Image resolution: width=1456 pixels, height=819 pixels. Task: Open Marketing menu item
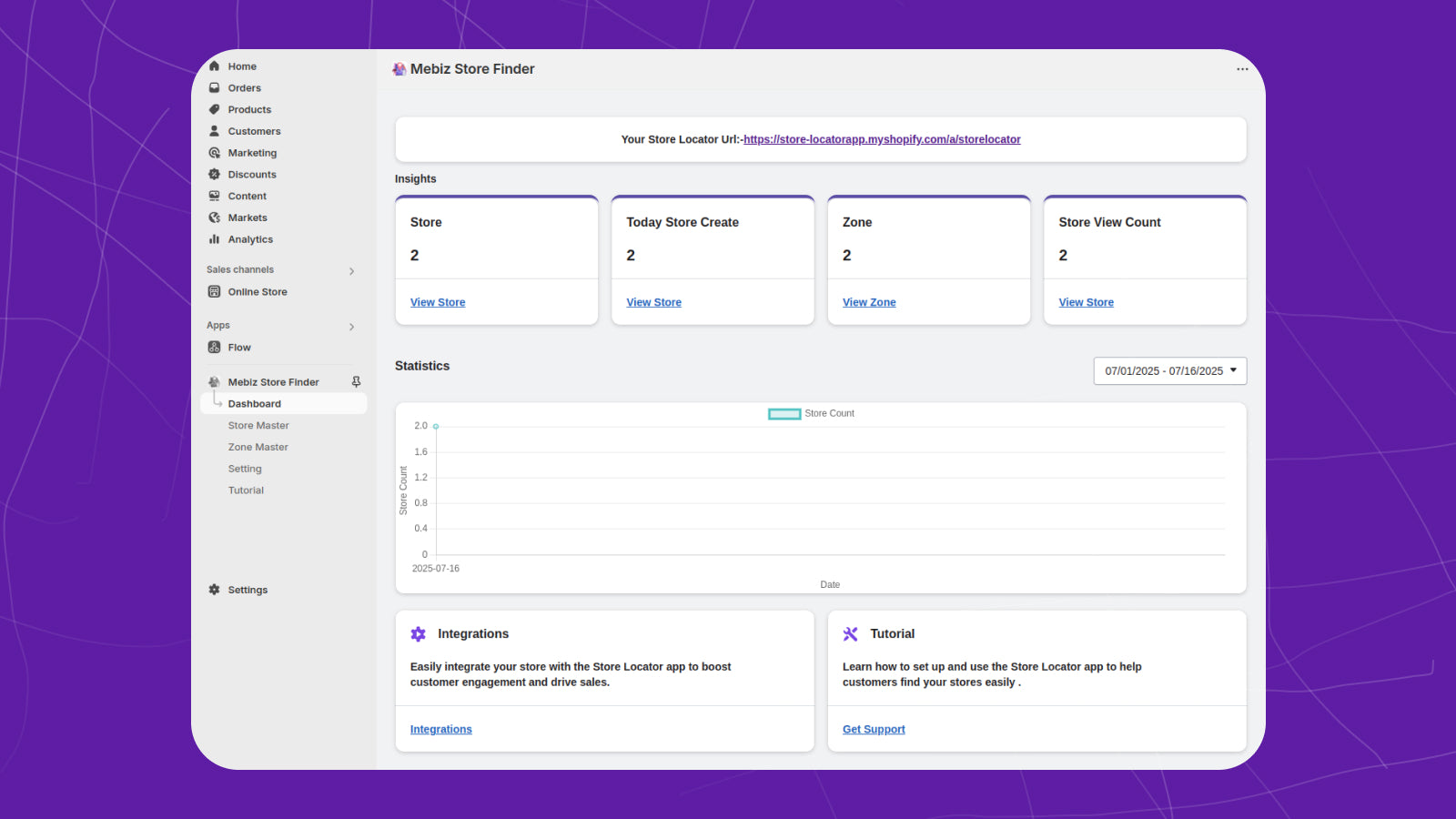pyautogui.click(x=253, y=153)
